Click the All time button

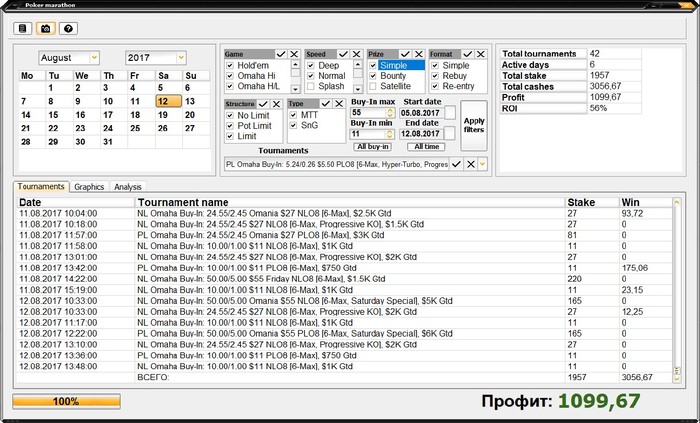pyautogui.click(x=426, y=147)
